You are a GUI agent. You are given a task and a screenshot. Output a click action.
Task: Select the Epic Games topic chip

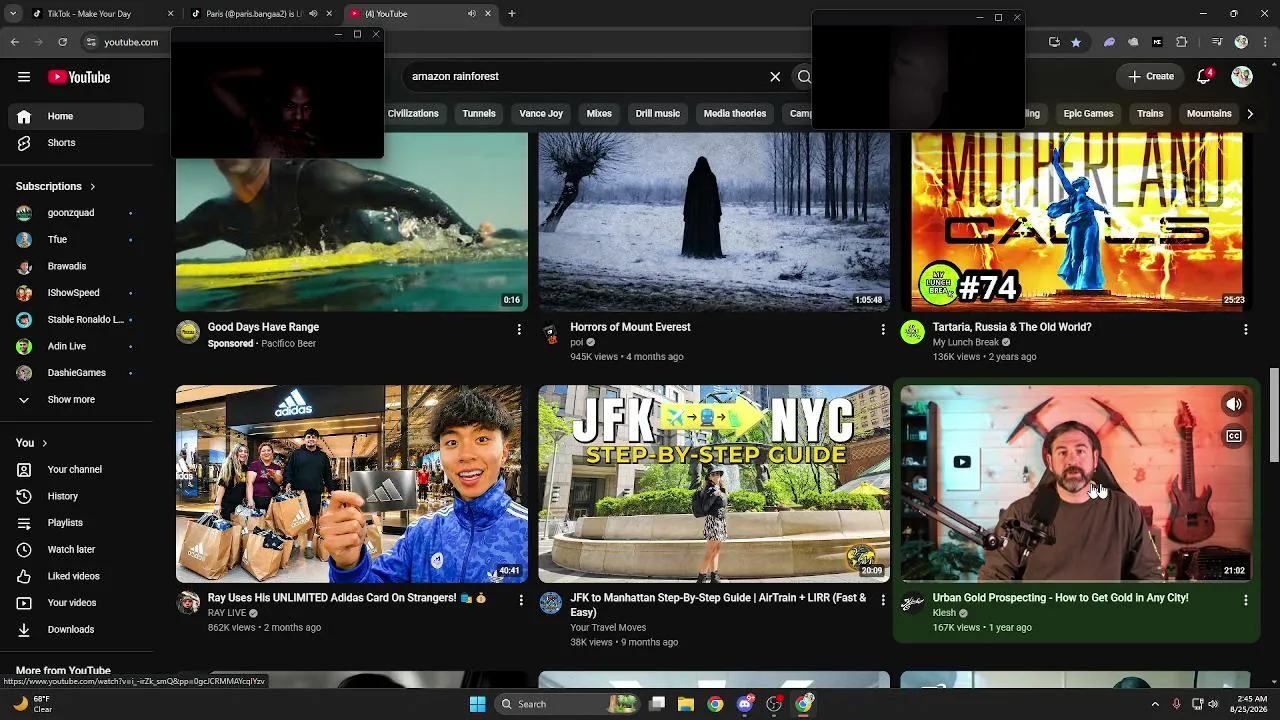click(x=1088, y=114)
